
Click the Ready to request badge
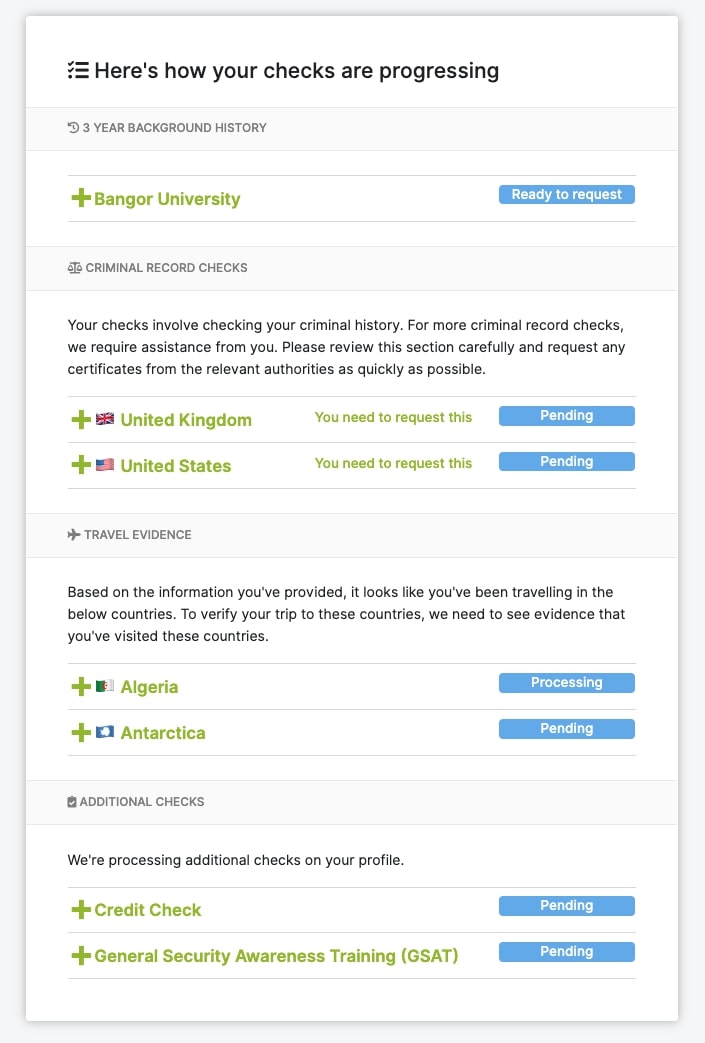coord(567,194)
